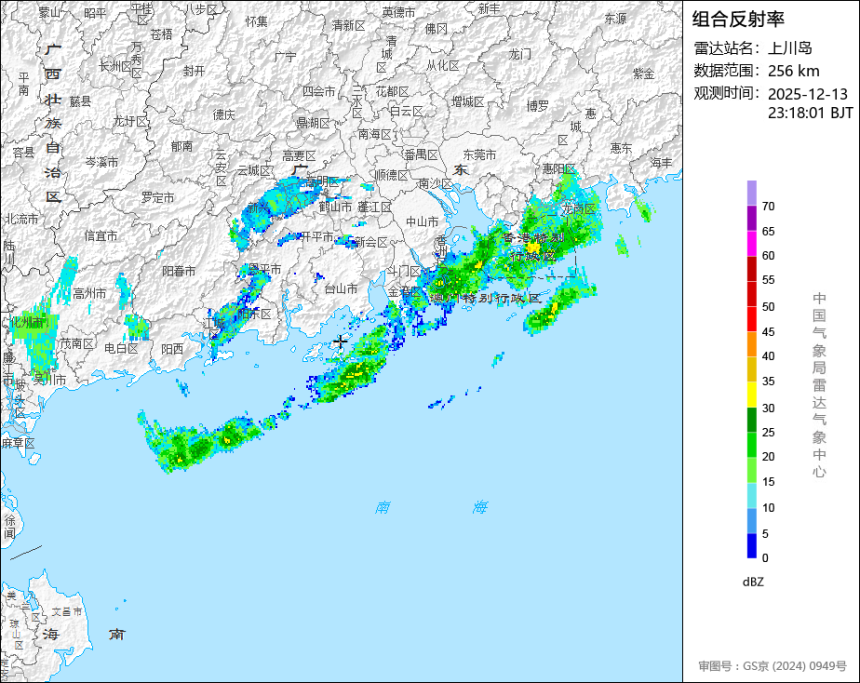
Task: Click the '惠东' map label
Action: tap(621, 148)
